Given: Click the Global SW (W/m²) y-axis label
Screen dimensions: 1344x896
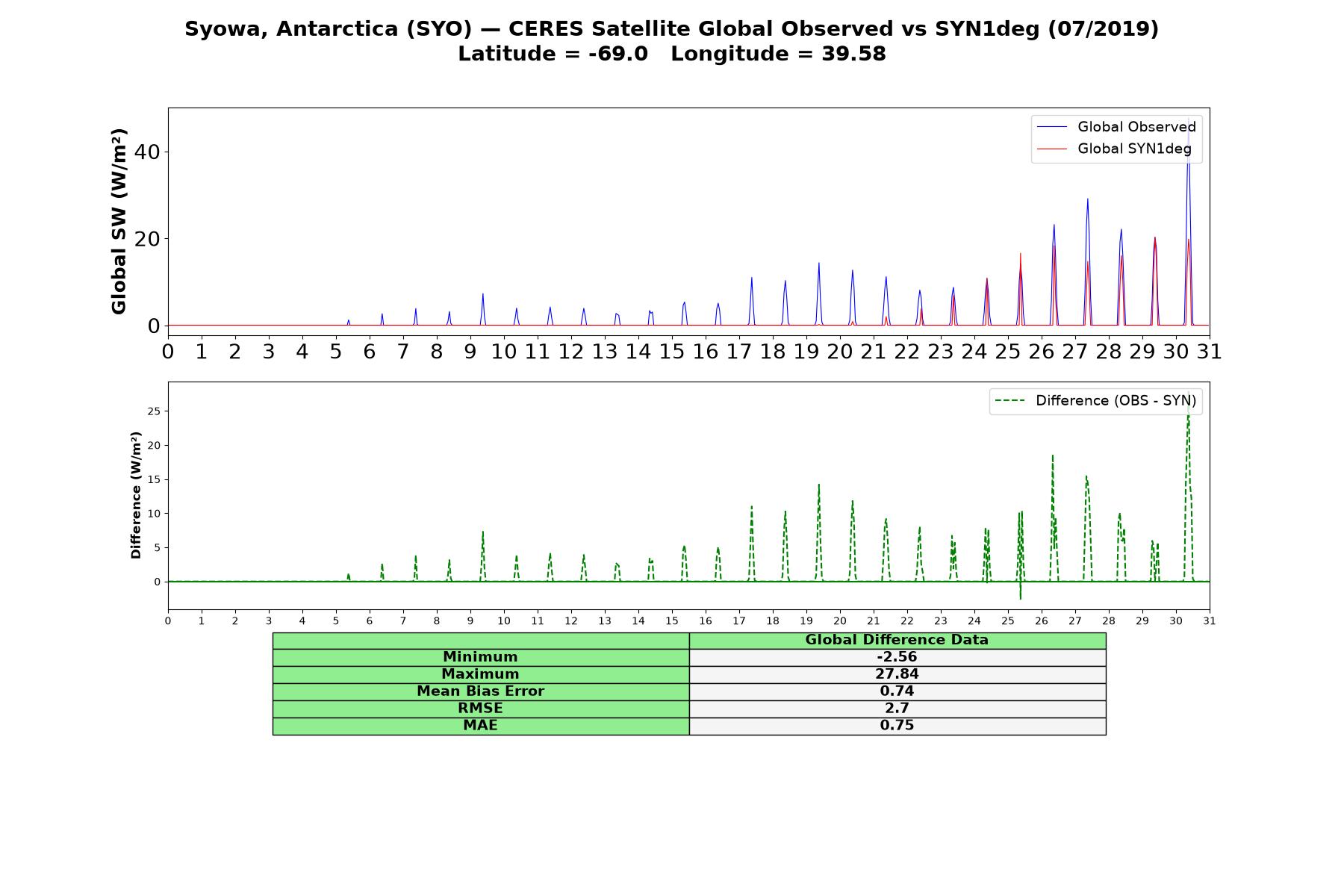Looking at the screenshot, I should pyautogui.click(x=119, y=221).
